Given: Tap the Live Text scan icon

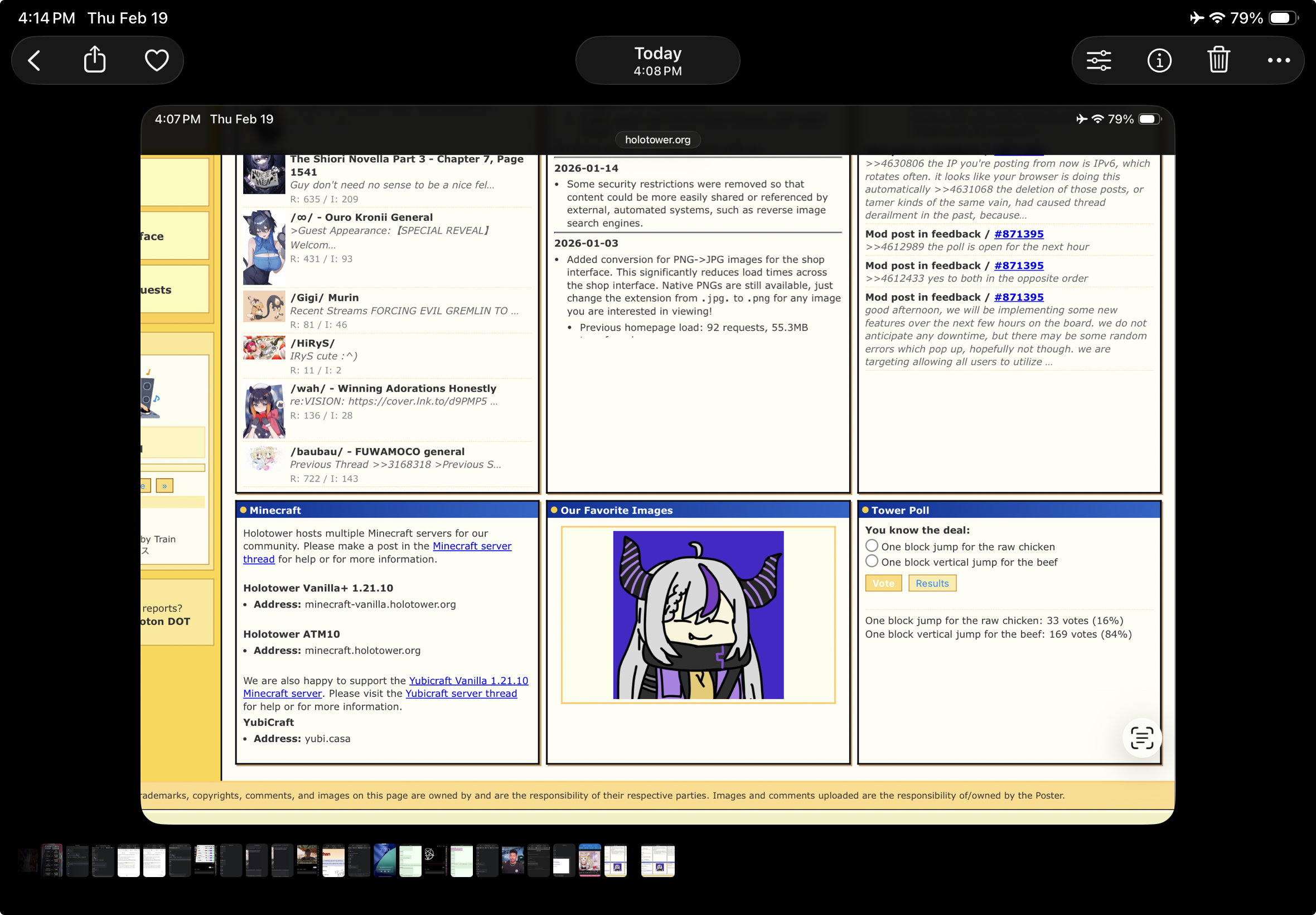Looking at the screenshot, I should click(1141, 737).
